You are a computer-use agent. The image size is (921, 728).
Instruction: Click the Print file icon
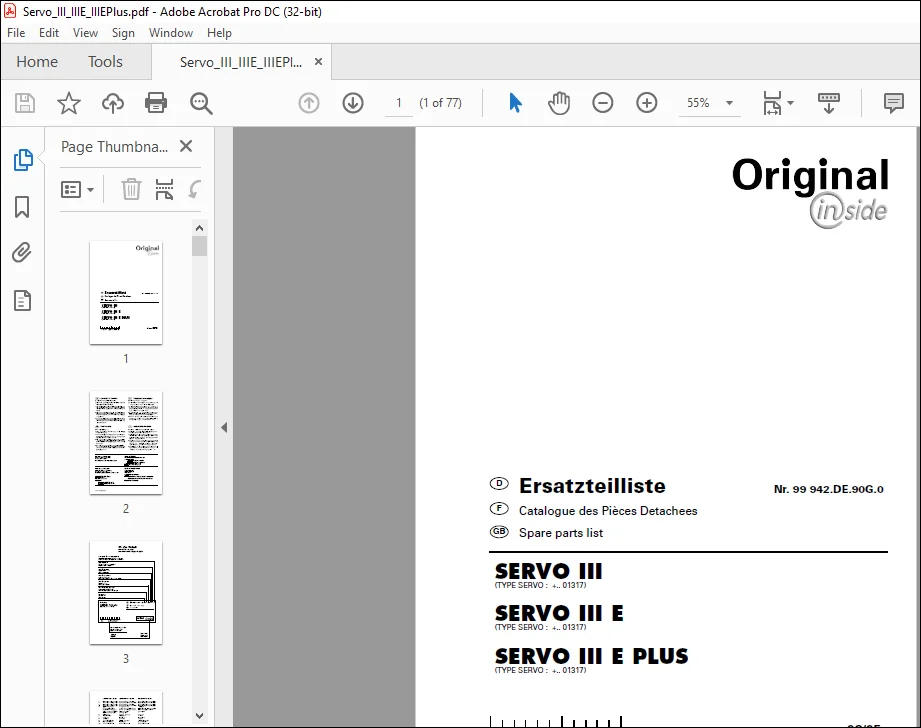click(156, 103)
